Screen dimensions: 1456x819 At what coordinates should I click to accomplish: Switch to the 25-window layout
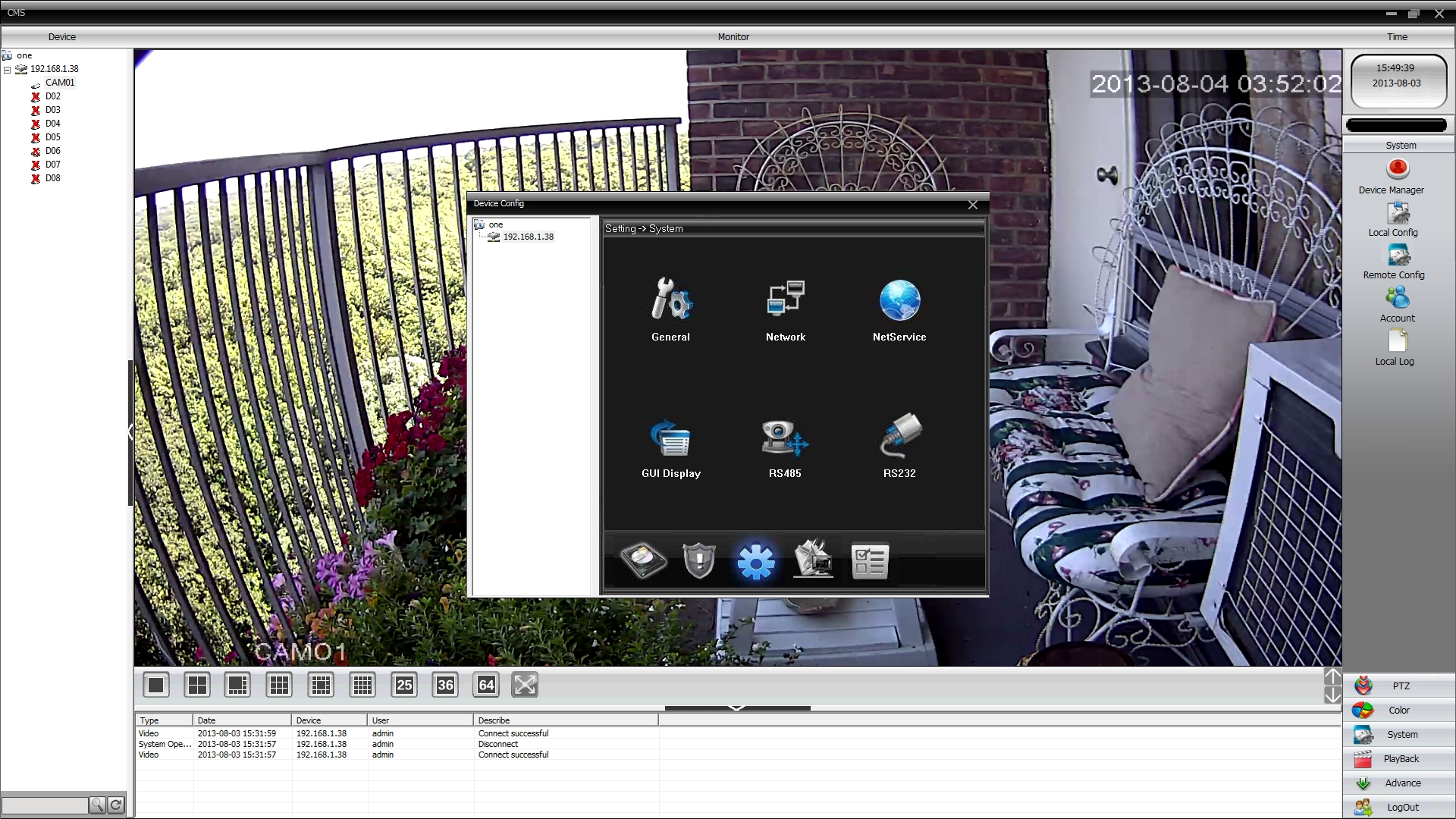pos(404,686)
